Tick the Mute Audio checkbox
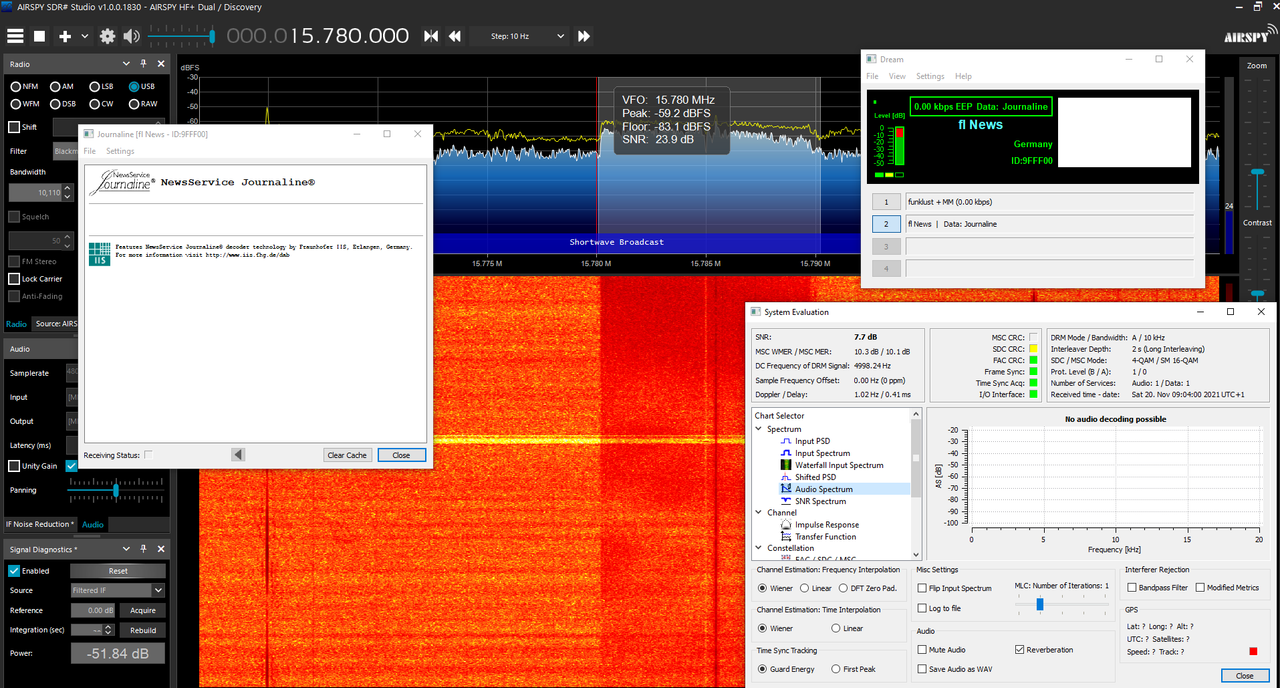Screen dimensions: 1280x688 click(x=942, y=650)
